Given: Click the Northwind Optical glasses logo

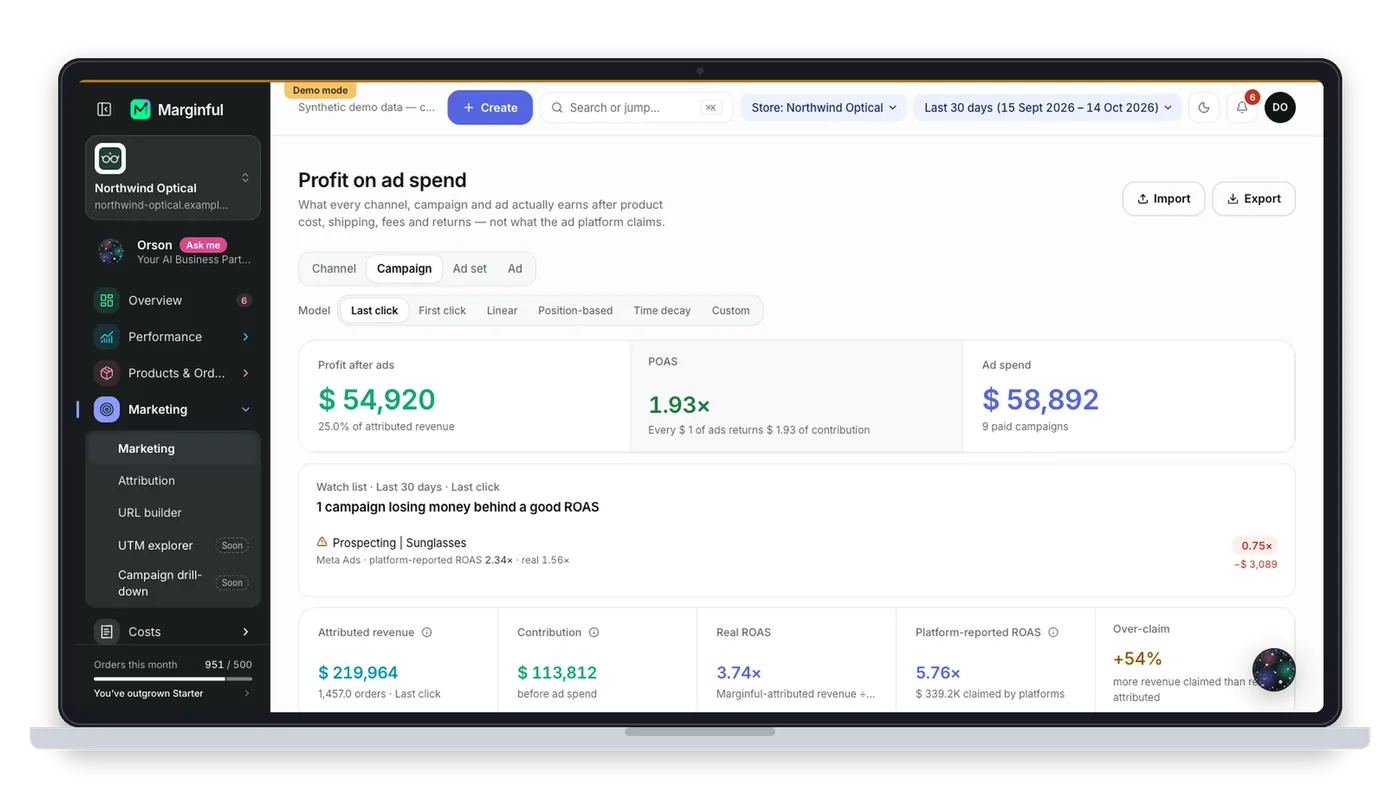Looking at the screenshot, I should [110, 158].
